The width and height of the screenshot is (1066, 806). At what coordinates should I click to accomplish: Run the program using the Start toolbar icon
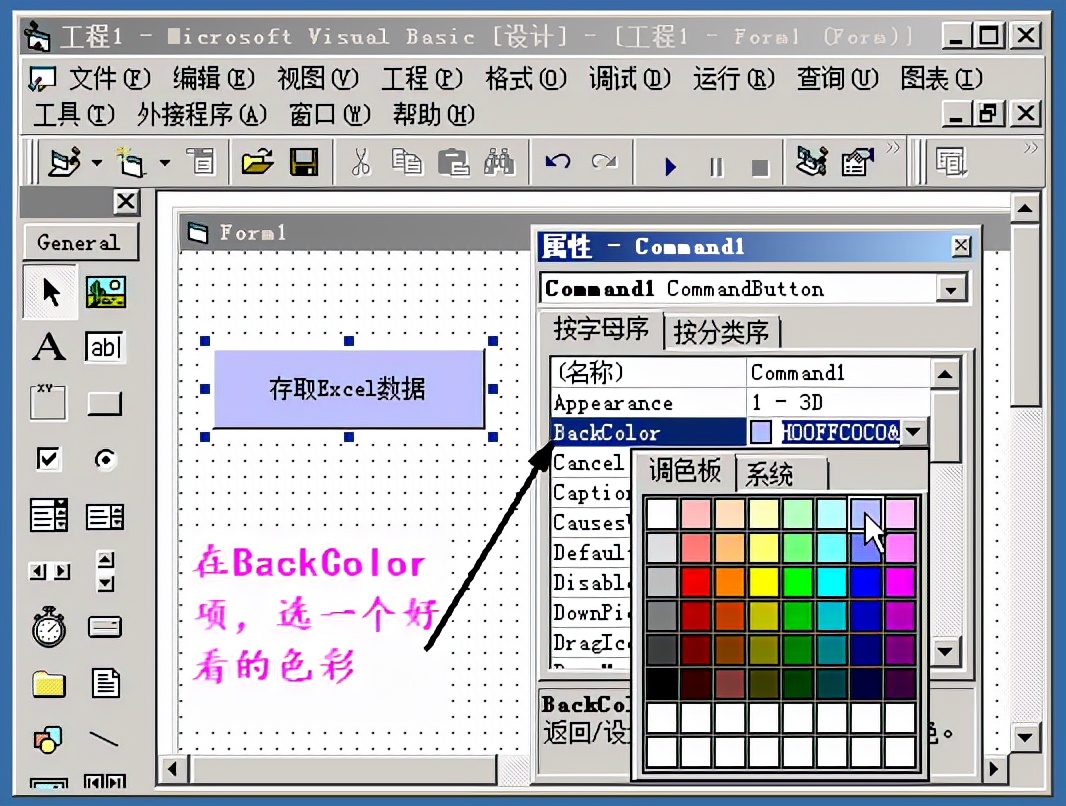pos(668,166)
